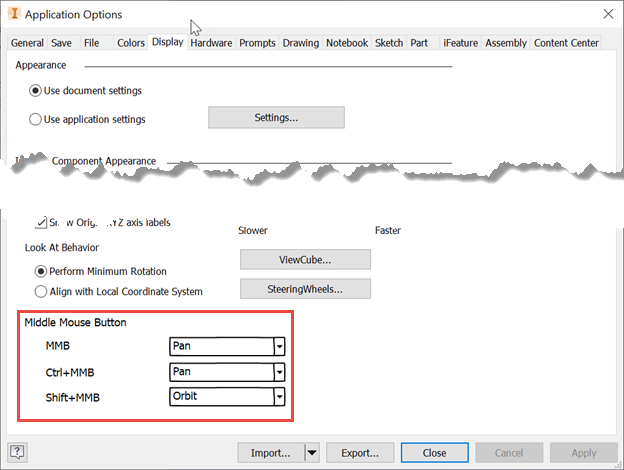Switch to the Content Center tab
Screen dimensions: 624x470
point(566,43)
